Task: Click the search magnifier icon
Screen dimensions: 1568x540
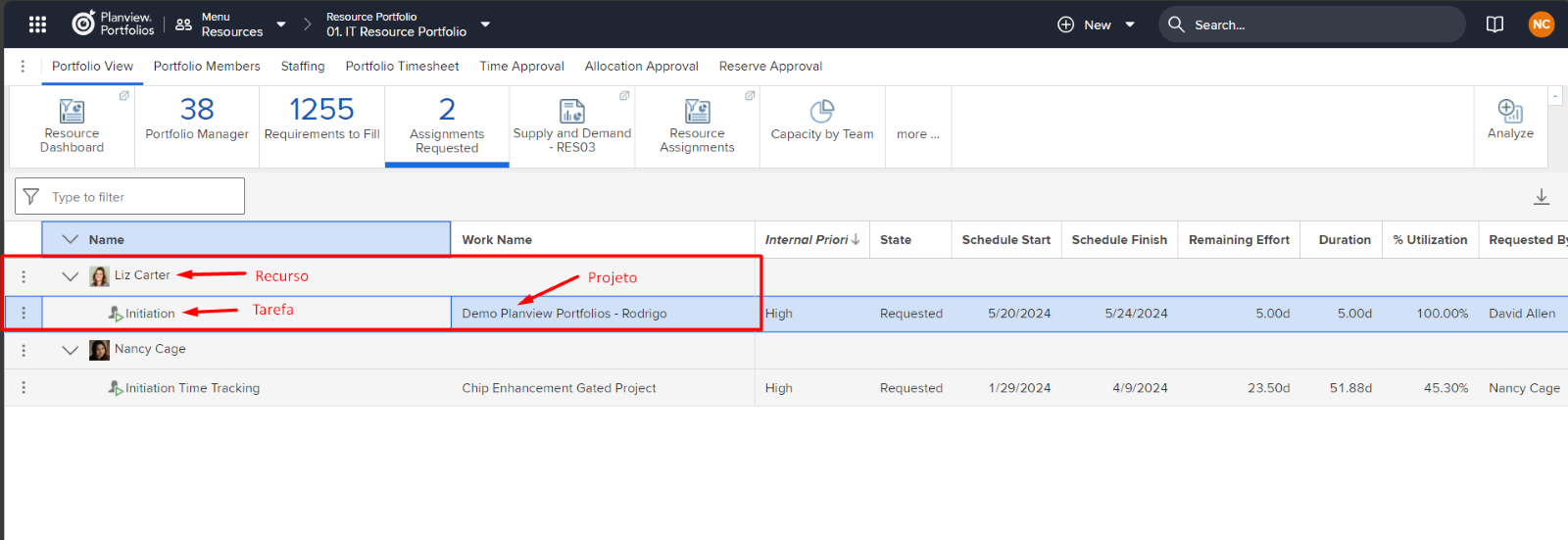Action: (x=1176, y=25)
